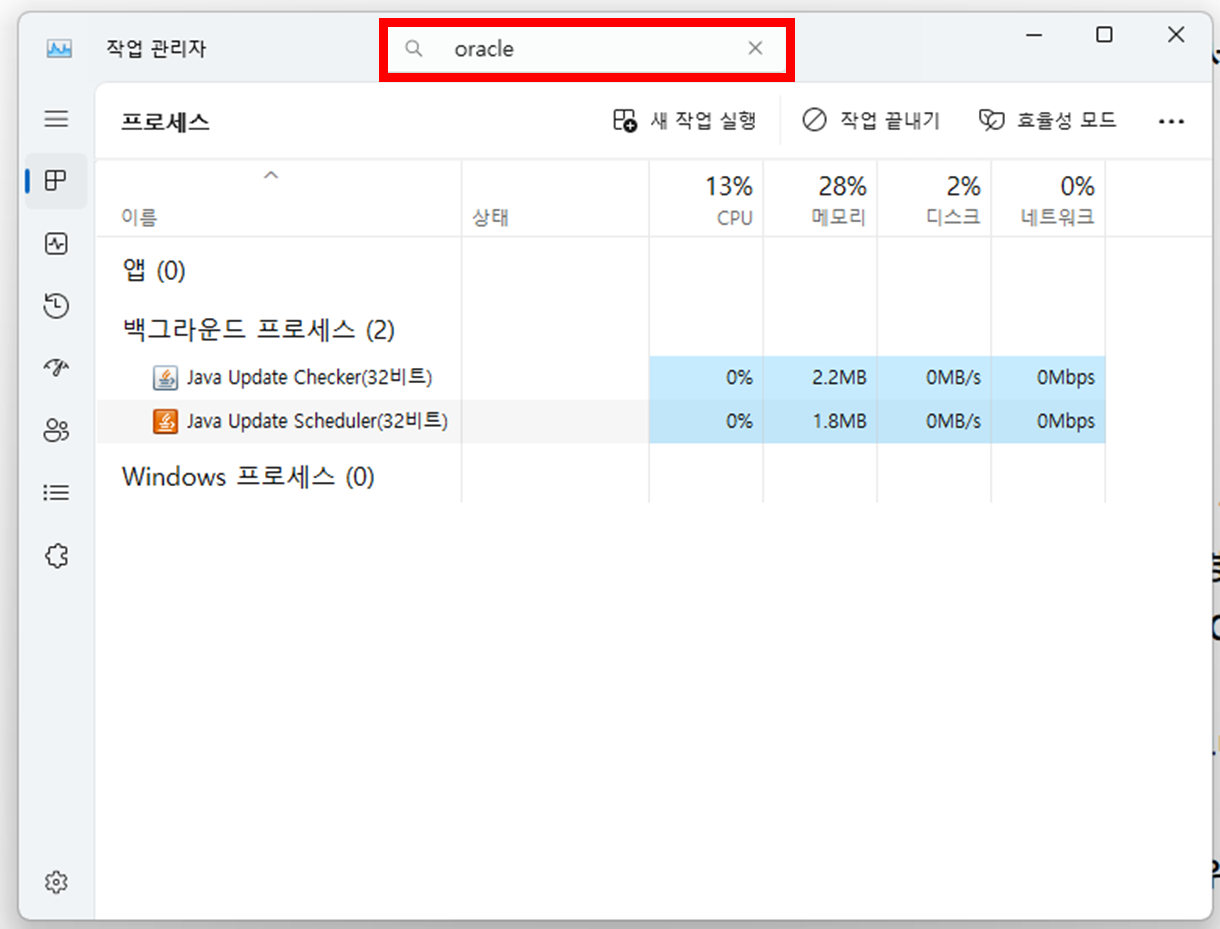Select the Java Update Scheduler(32비트) row
Screen dimensions: 1220x929
601,421
